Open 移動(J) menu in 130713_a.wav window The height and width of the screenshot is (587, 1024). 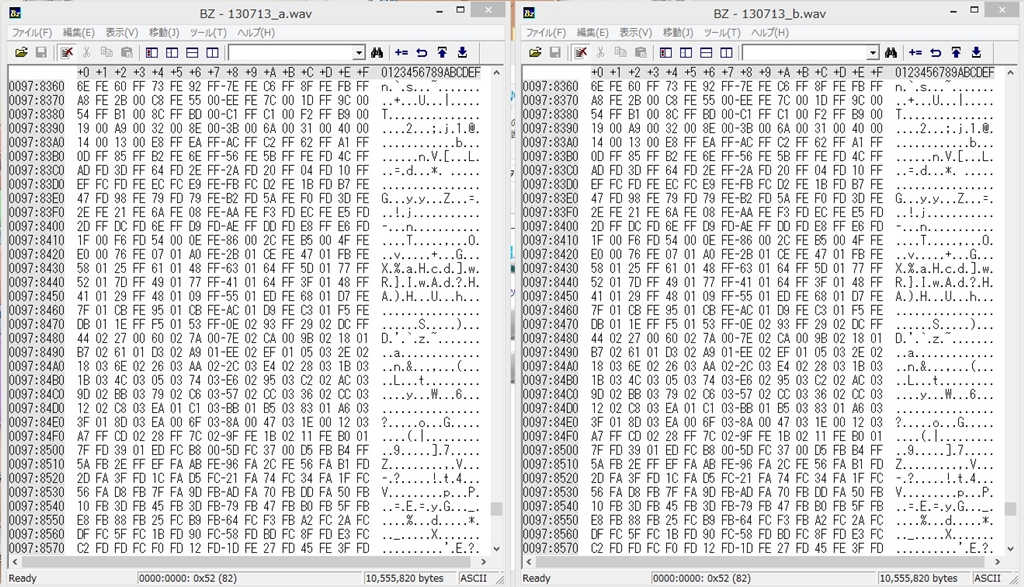[164, 32]
